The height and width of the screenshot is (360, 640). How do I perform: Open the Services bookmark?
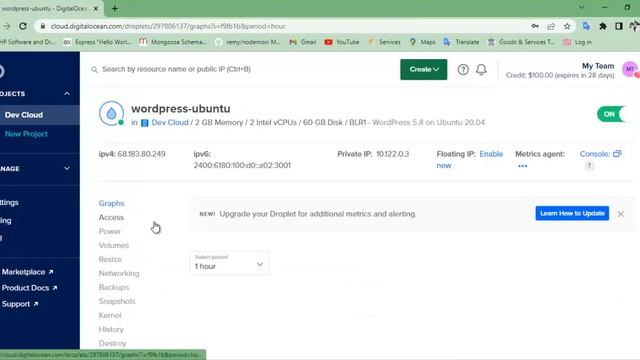tap(384, 42)
